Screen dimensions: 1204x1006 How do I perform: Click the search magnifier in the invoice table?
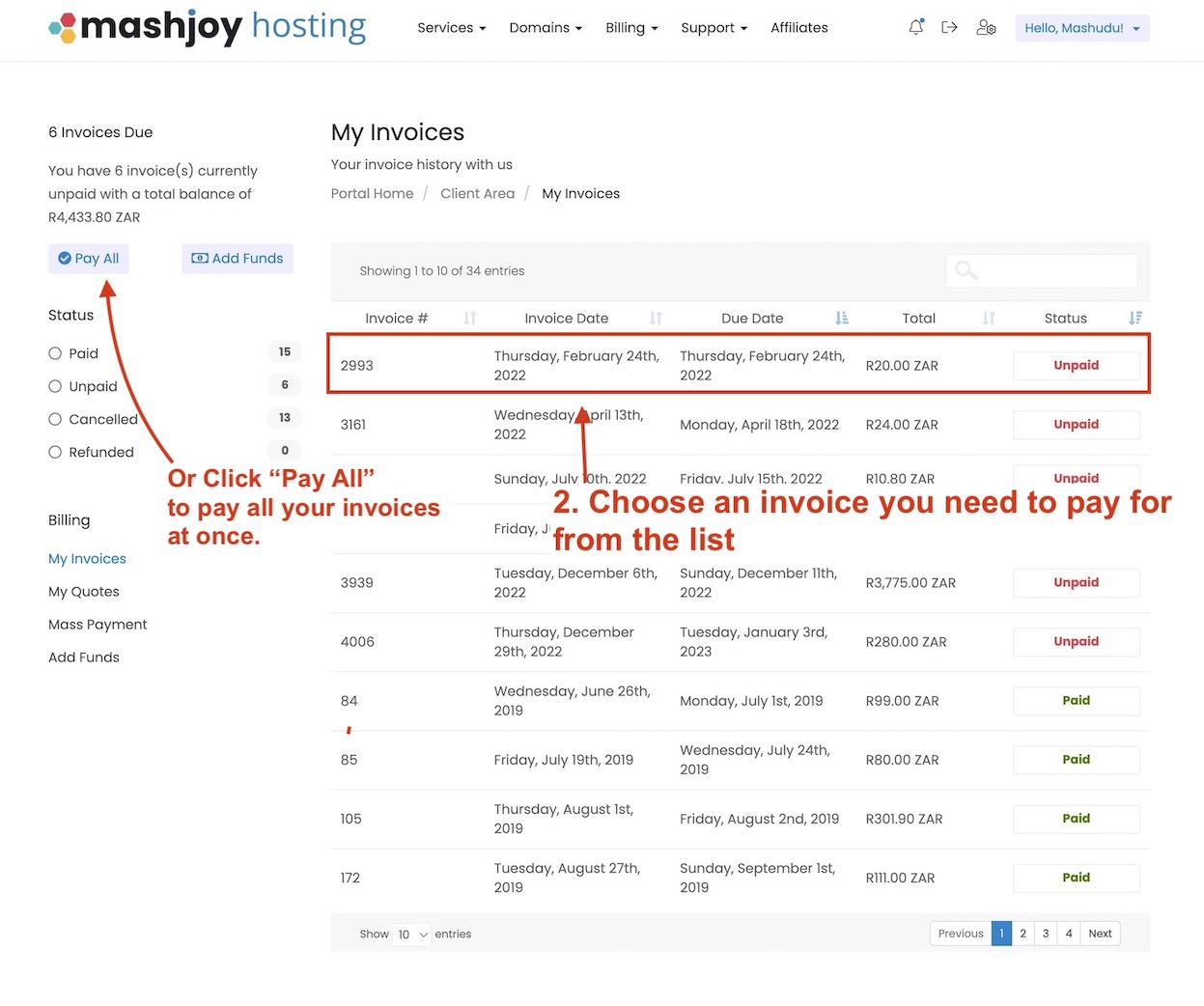point(965,270)
